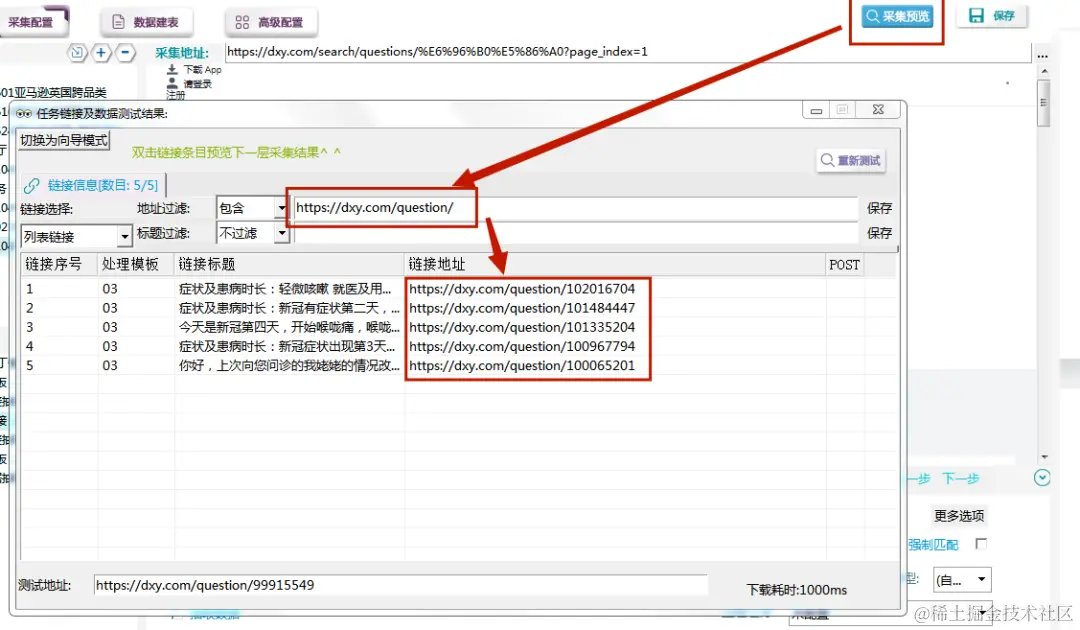Click the 重新测试 retest button
This screenshot has width=1080, height=630.
tap(851, 160)
